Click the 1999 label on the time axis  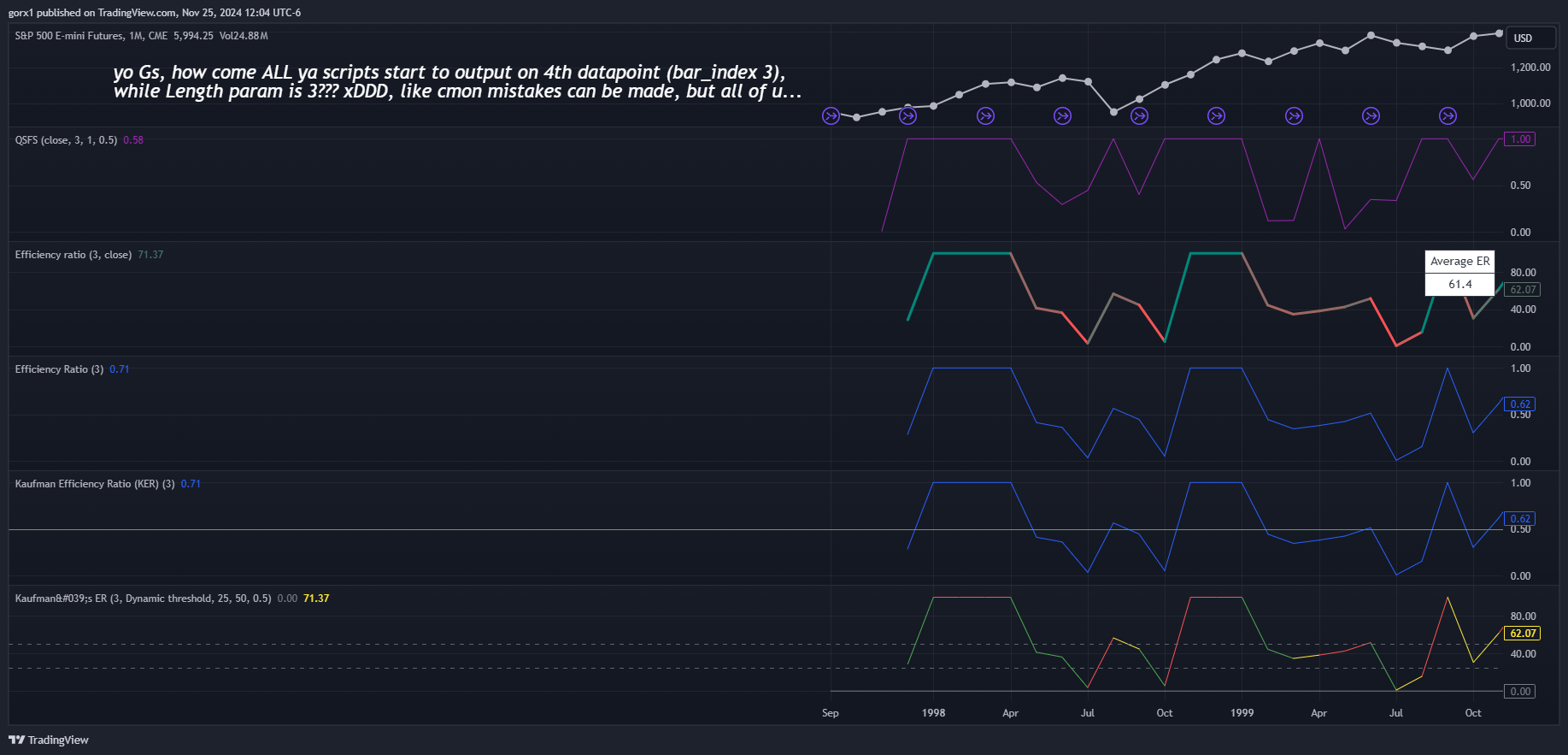point(1242,713)
